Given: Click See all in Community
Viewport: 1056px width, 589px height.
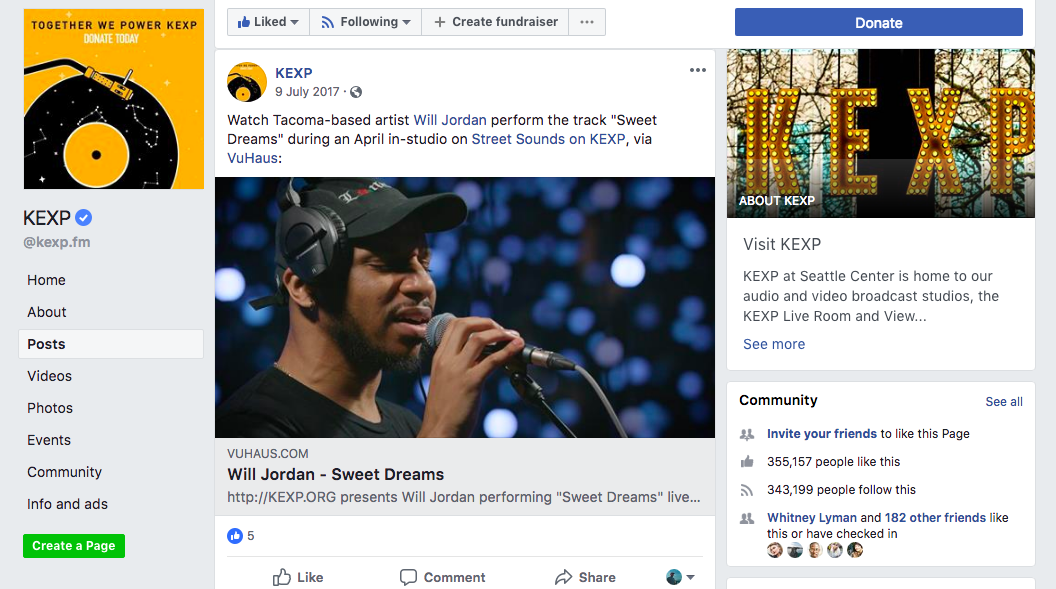Looking at the screenshot, I should coord(1003,402).
